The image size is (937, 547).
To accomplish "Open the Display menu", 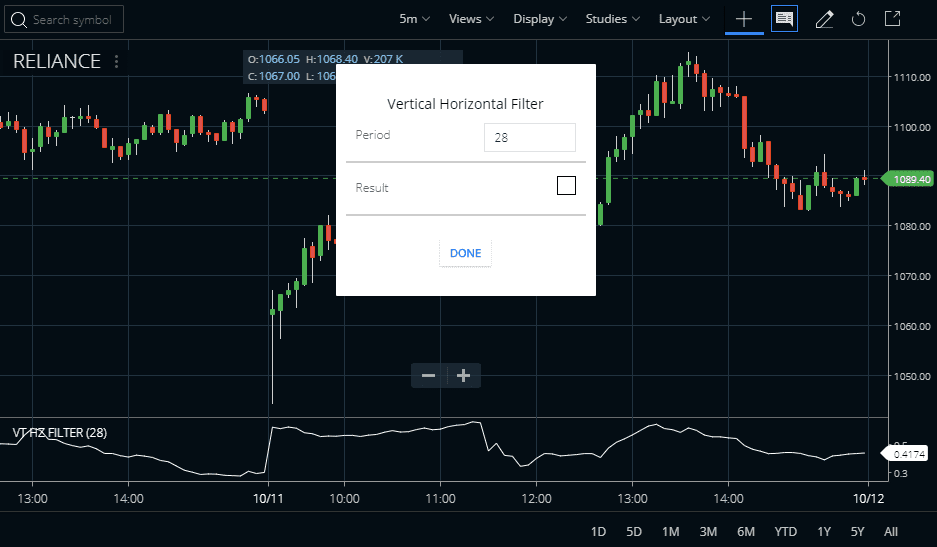I will coord(540,19).
